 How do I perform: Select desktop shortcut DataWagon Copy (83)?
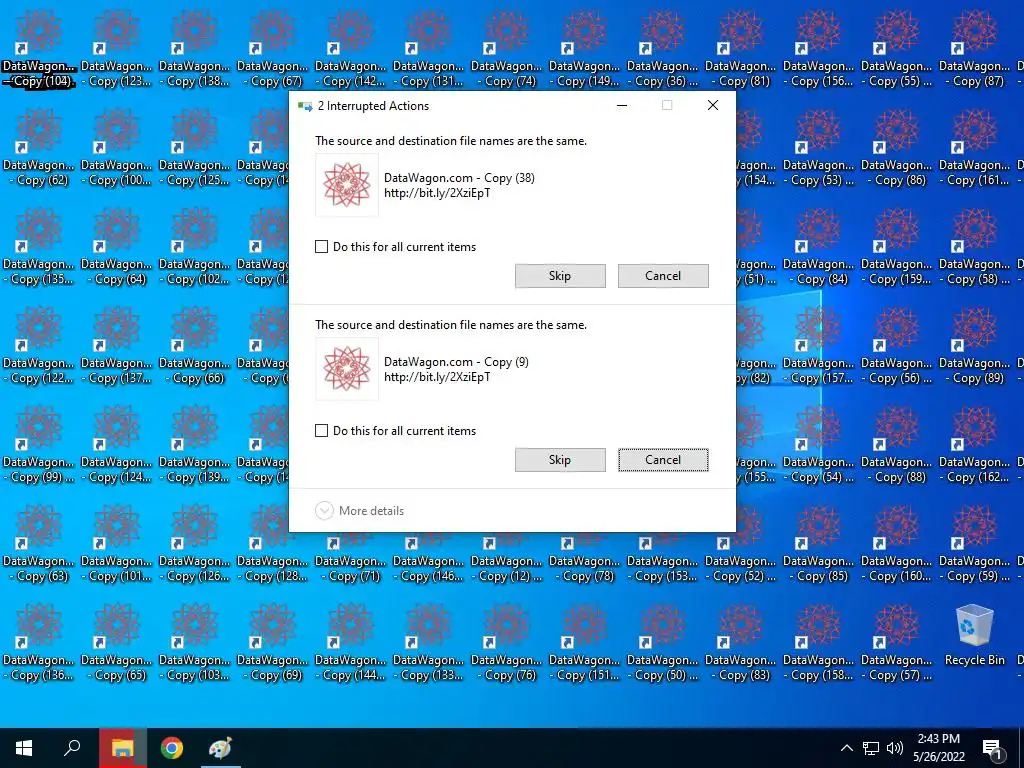point(741,643)
